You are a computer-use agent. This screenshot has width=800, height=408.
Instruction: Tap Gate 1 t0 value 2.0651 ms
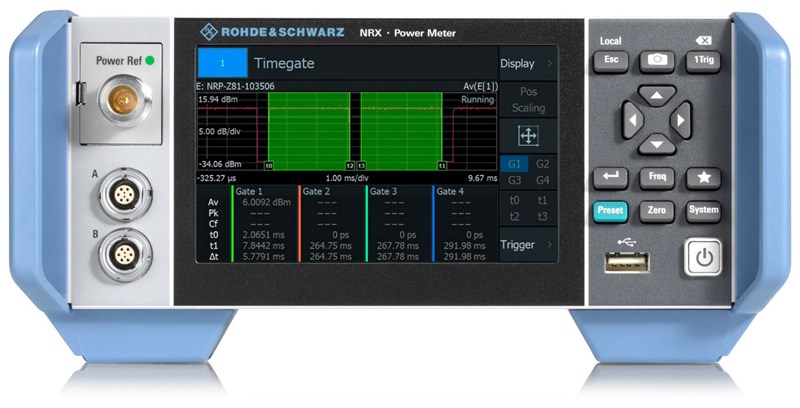pyautogui.click(x=263, y=235)
